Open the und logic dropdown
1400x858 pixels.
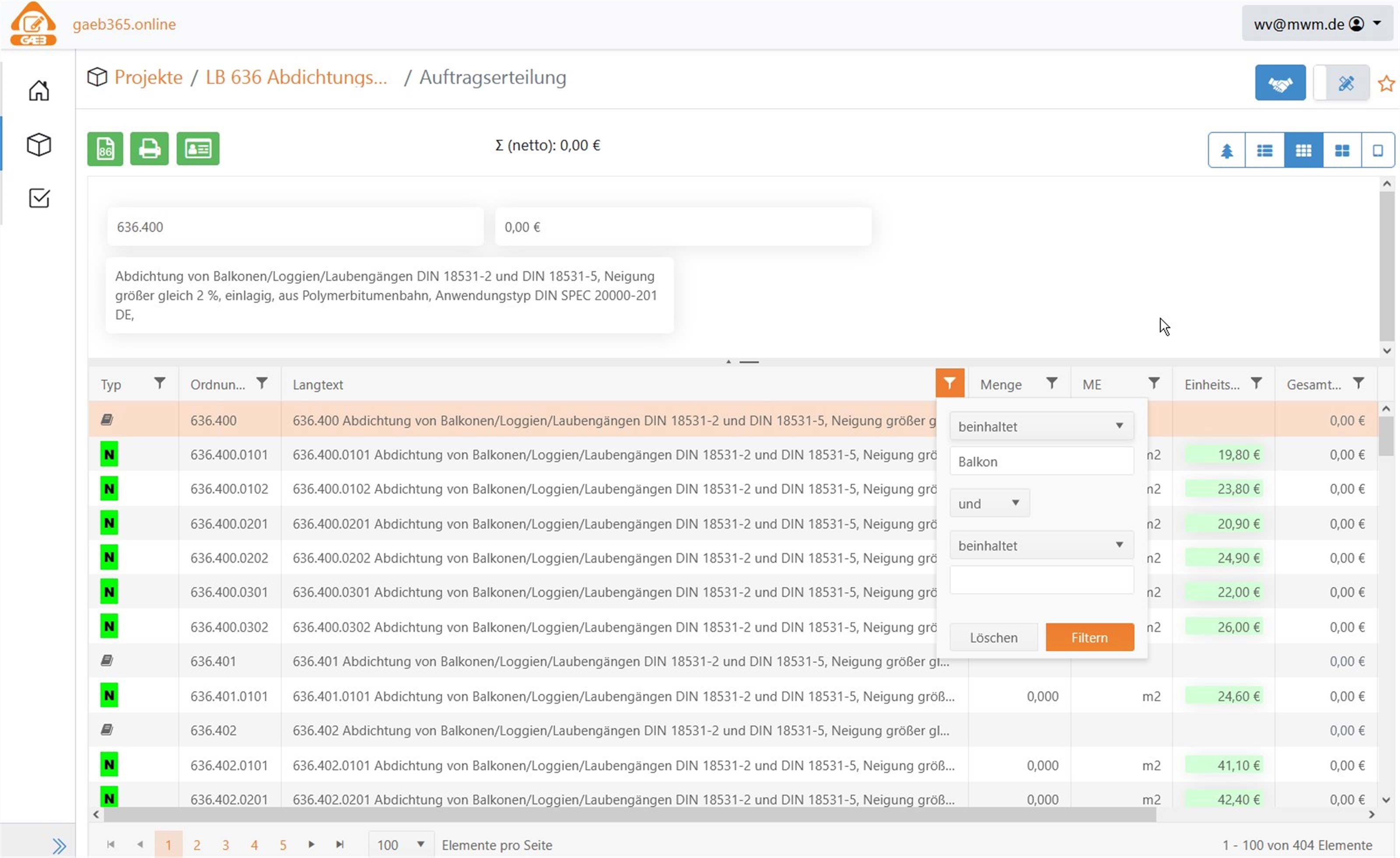(989, 503)
